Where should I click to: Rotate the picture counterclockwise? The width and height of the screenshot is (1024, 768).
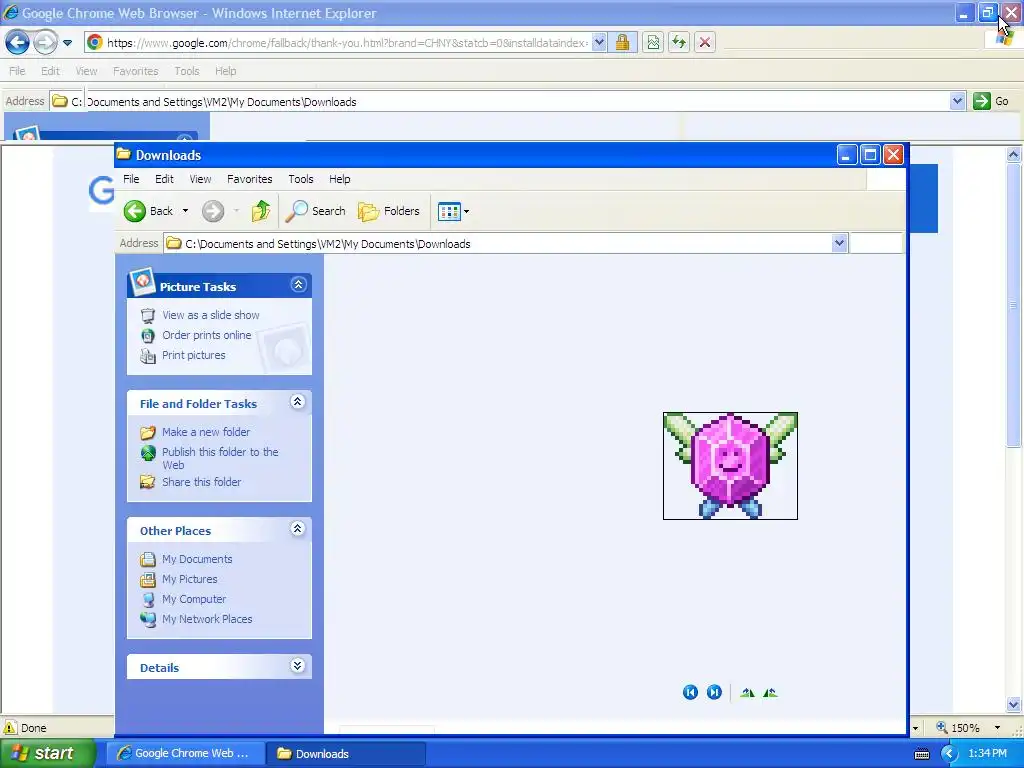pos(771,693)
